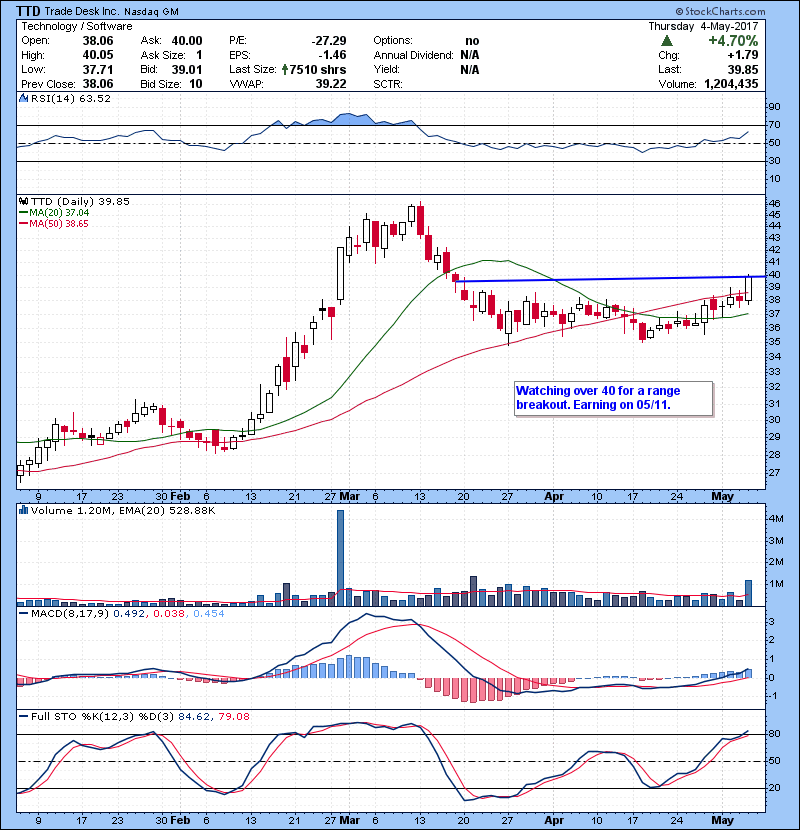
Task: Click the P/E value -27.29
Action: coord(329,41)
